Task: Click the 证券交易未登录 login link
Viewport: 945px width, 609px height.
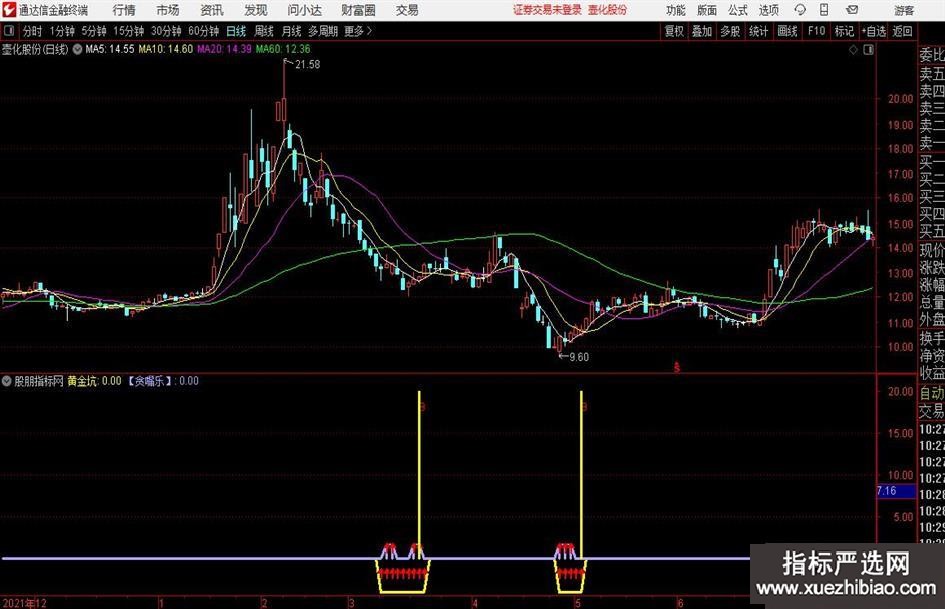Action: coord(547,10)
